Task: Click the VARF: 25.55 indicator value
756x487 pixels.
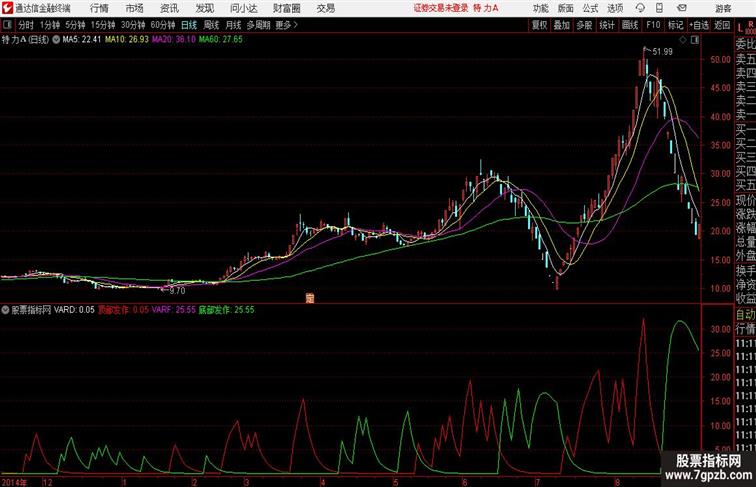Action: 174,310
